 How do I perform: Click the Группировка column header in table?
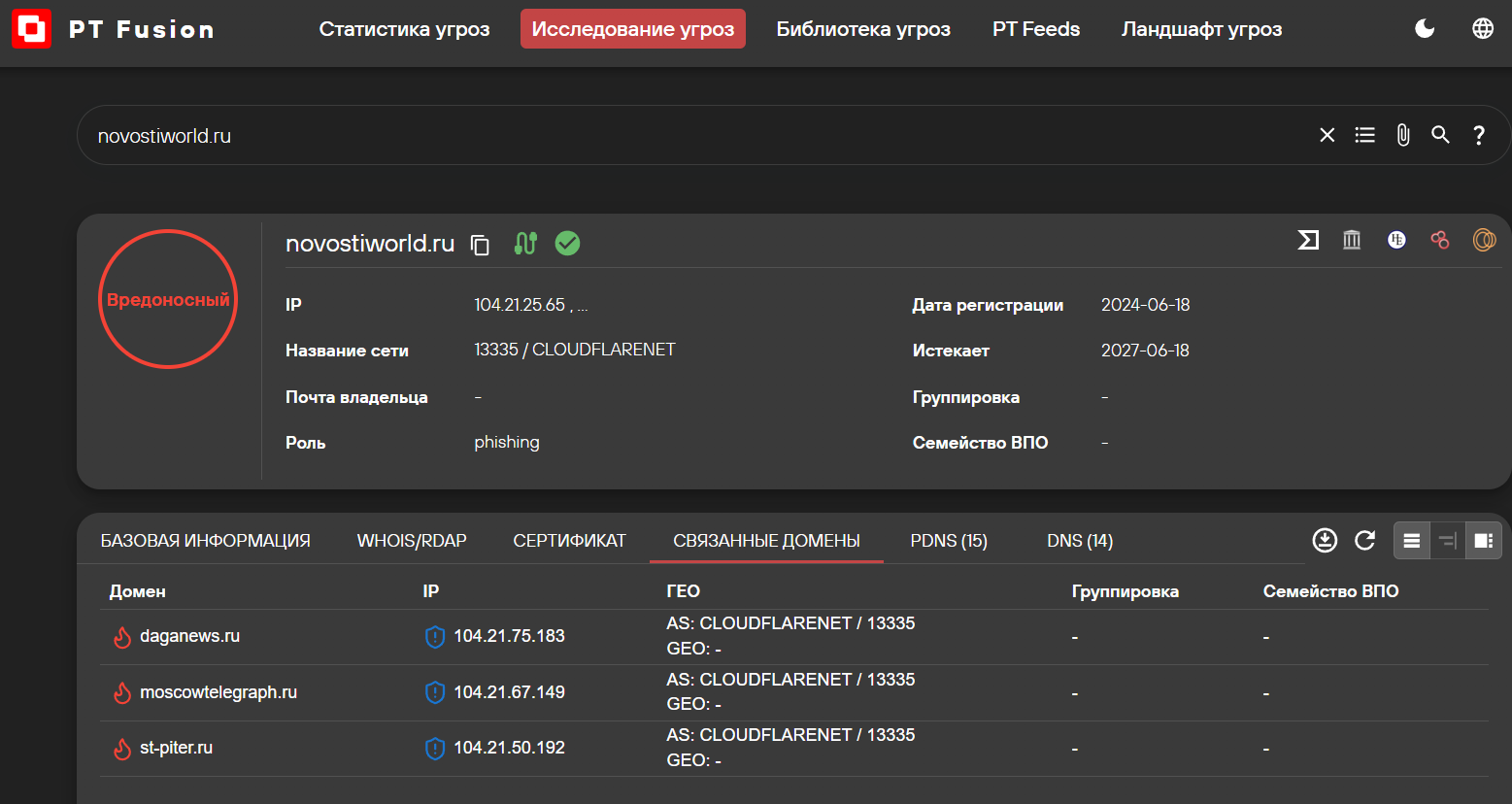[x=1125, y=591]
